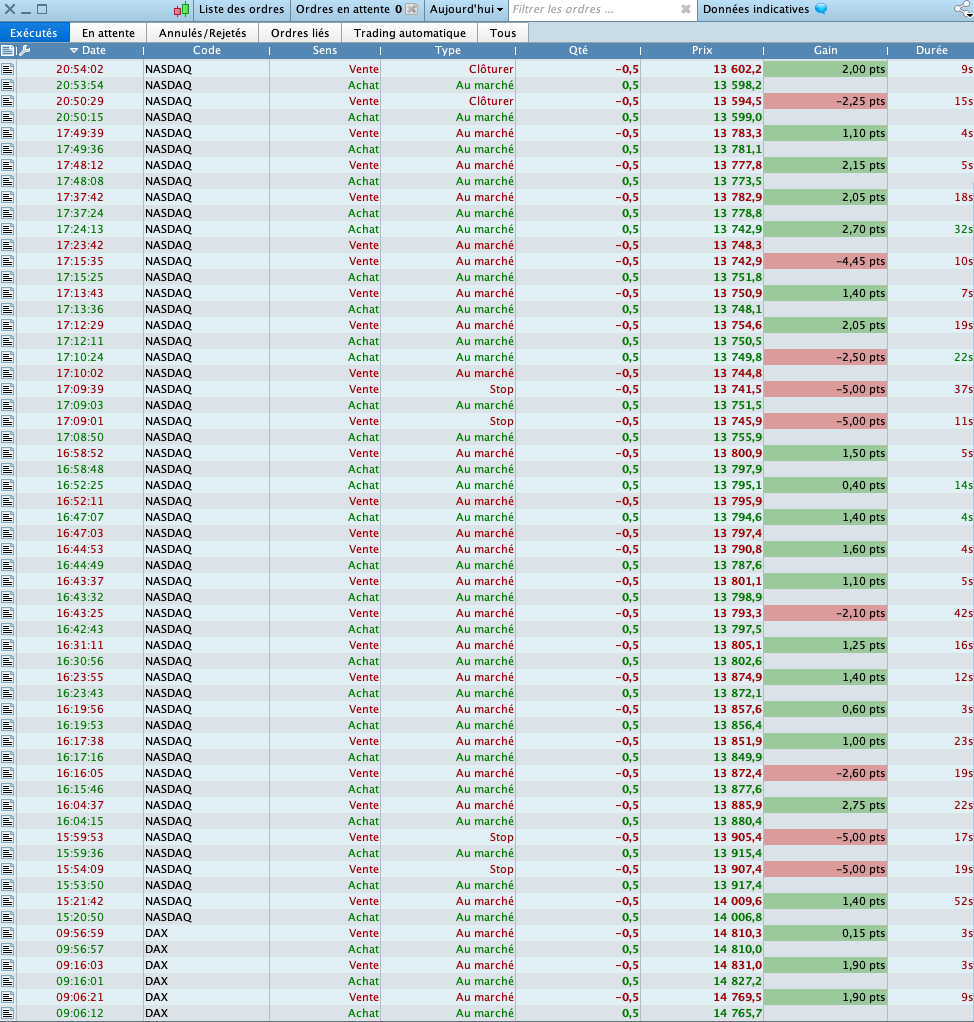The height and width of the screenshot is (1022, 974).
Task: Select the Trading automatique tab
Action: click(x=409, y=33)
